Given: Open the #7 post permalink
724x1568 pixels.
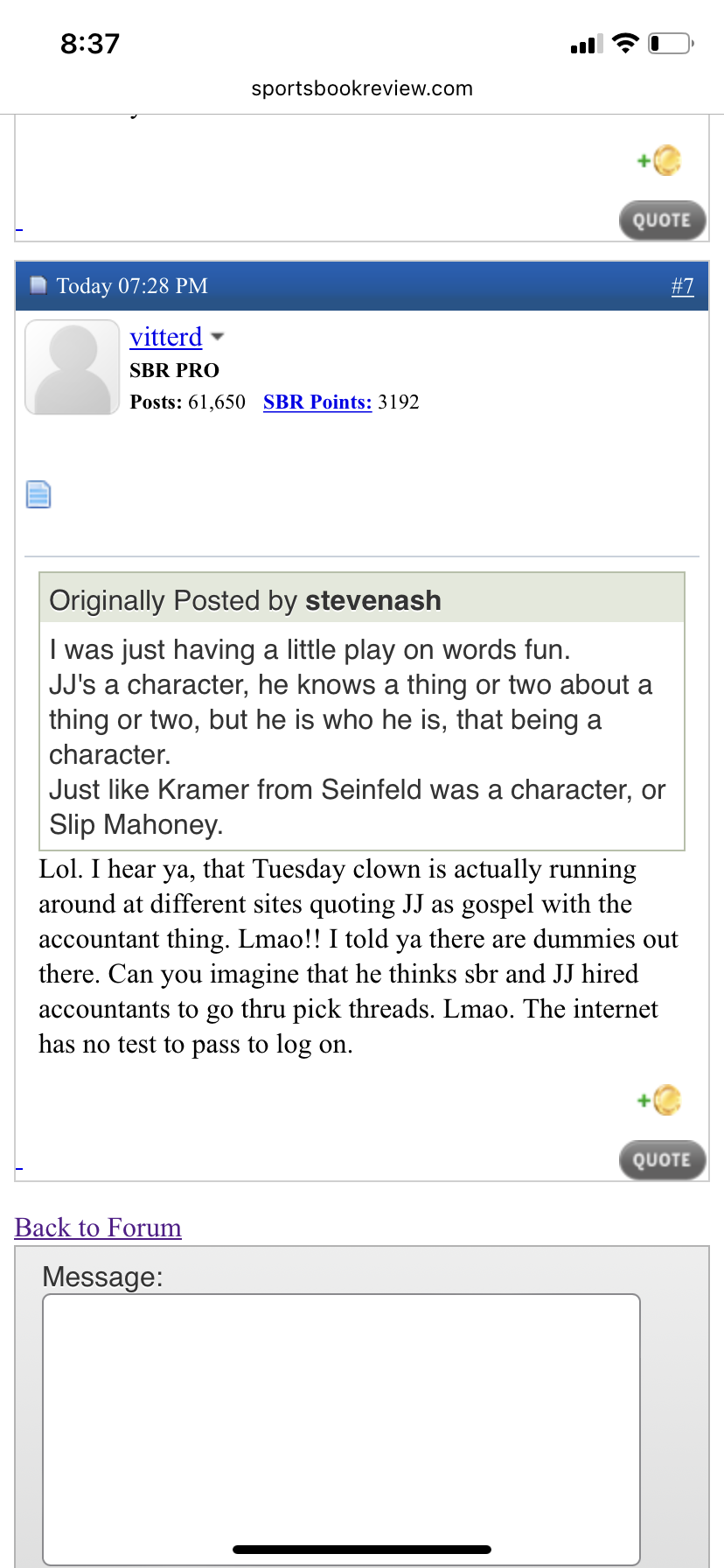Looking at the screenshot, I should click(682, 286).
